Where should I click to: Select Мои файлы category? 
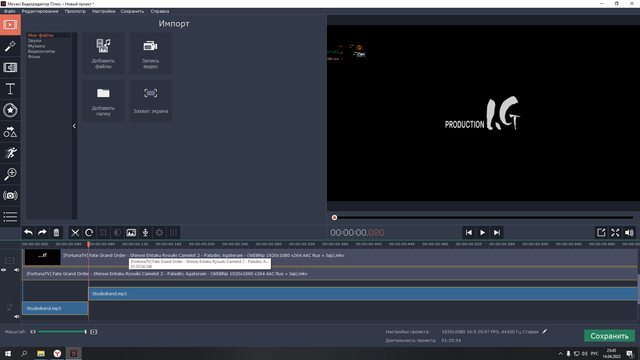40,36
